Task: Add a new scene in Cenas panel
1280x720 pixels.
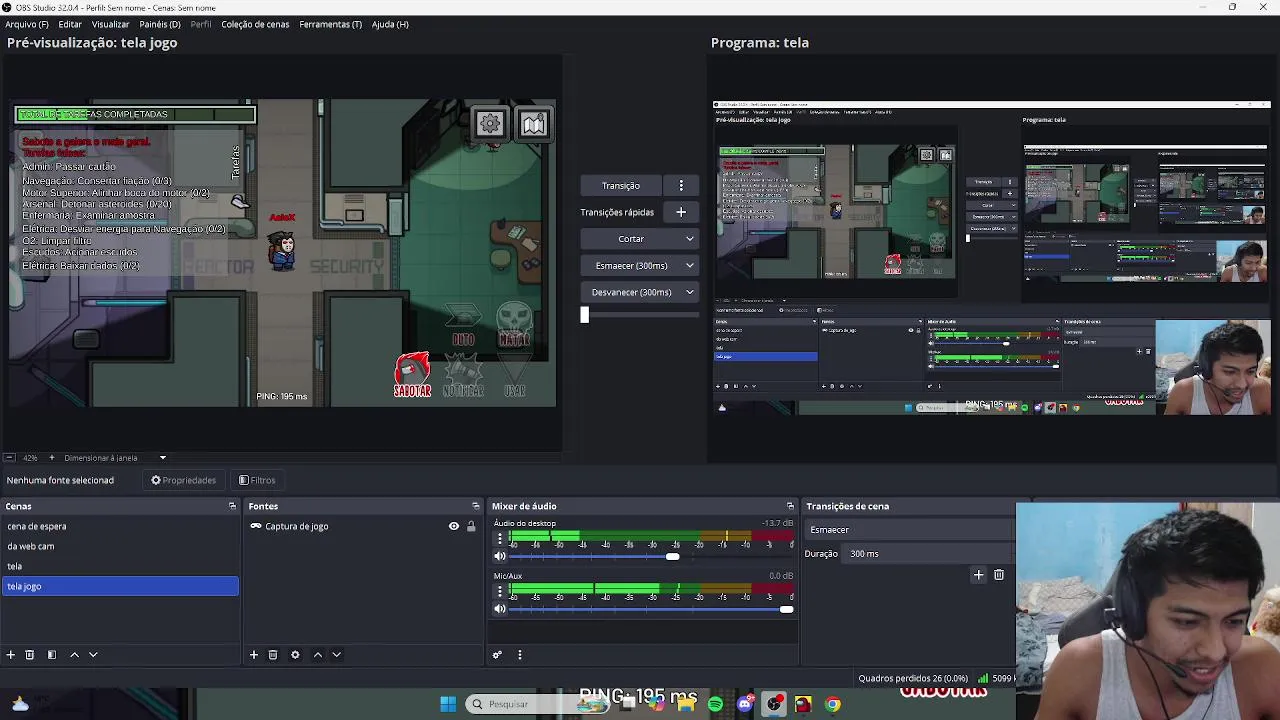Action: tap(11, 654)
